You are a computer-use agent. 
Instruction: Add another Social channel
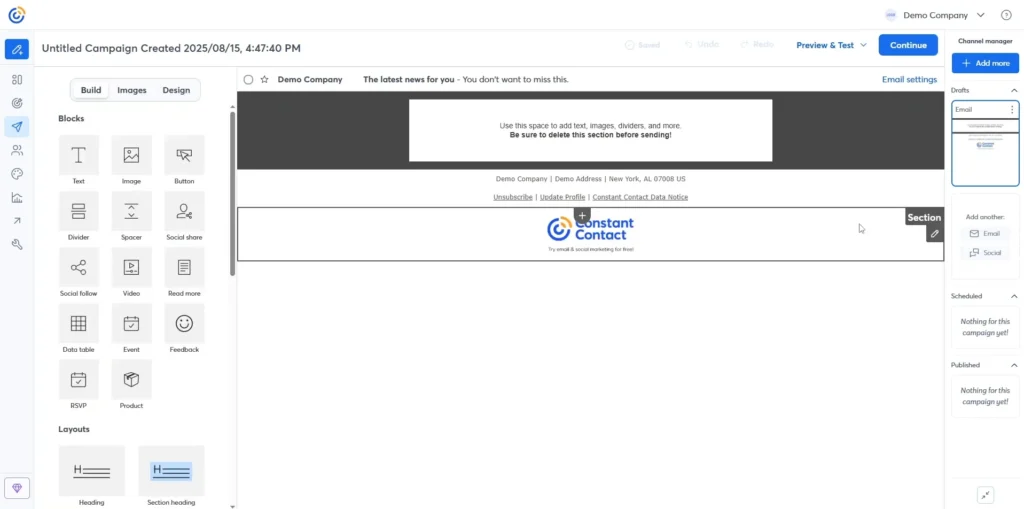(985, 253)
